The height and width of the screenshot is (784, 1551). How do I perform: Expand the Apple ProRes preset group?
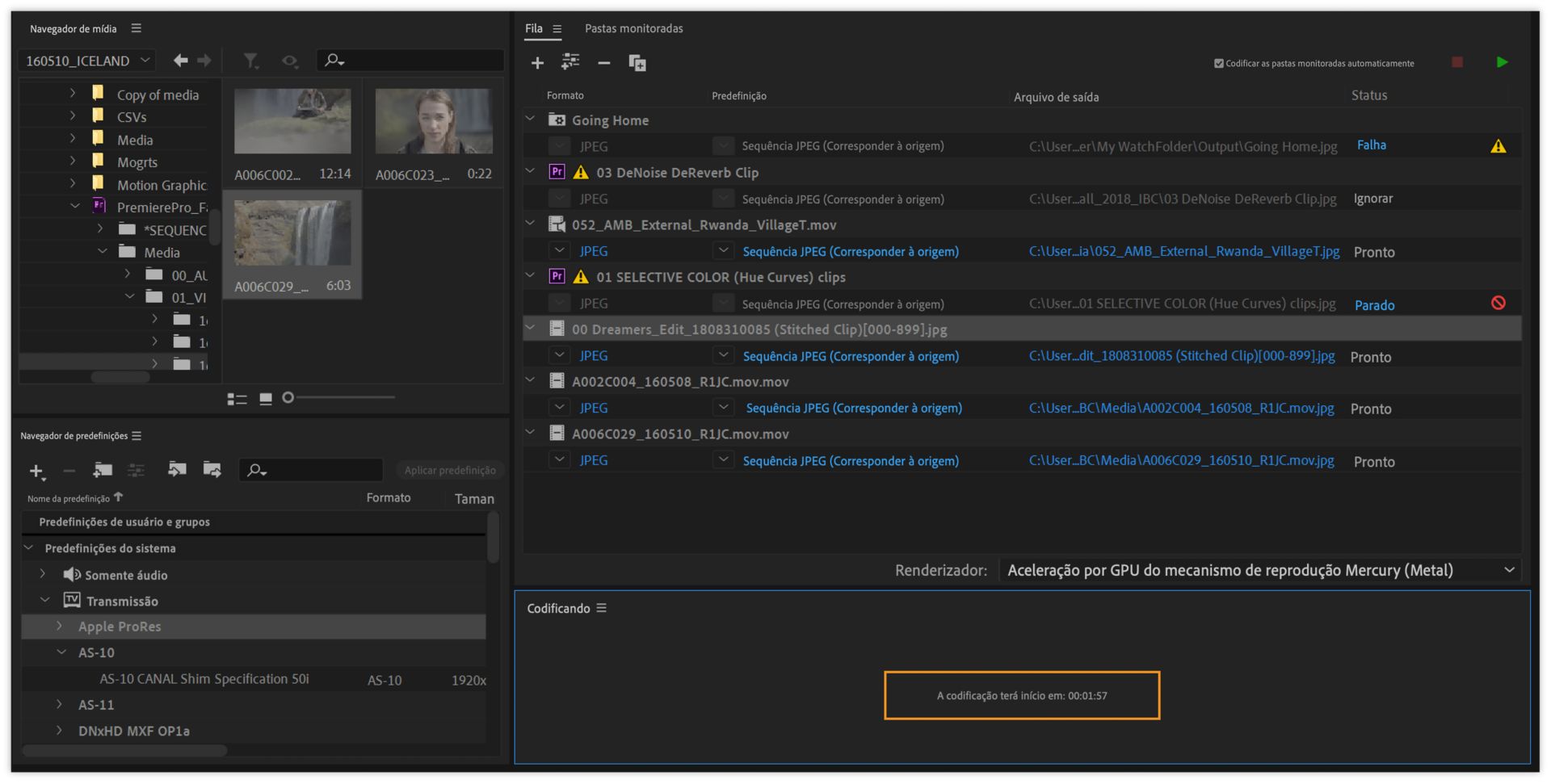point(60,627)
